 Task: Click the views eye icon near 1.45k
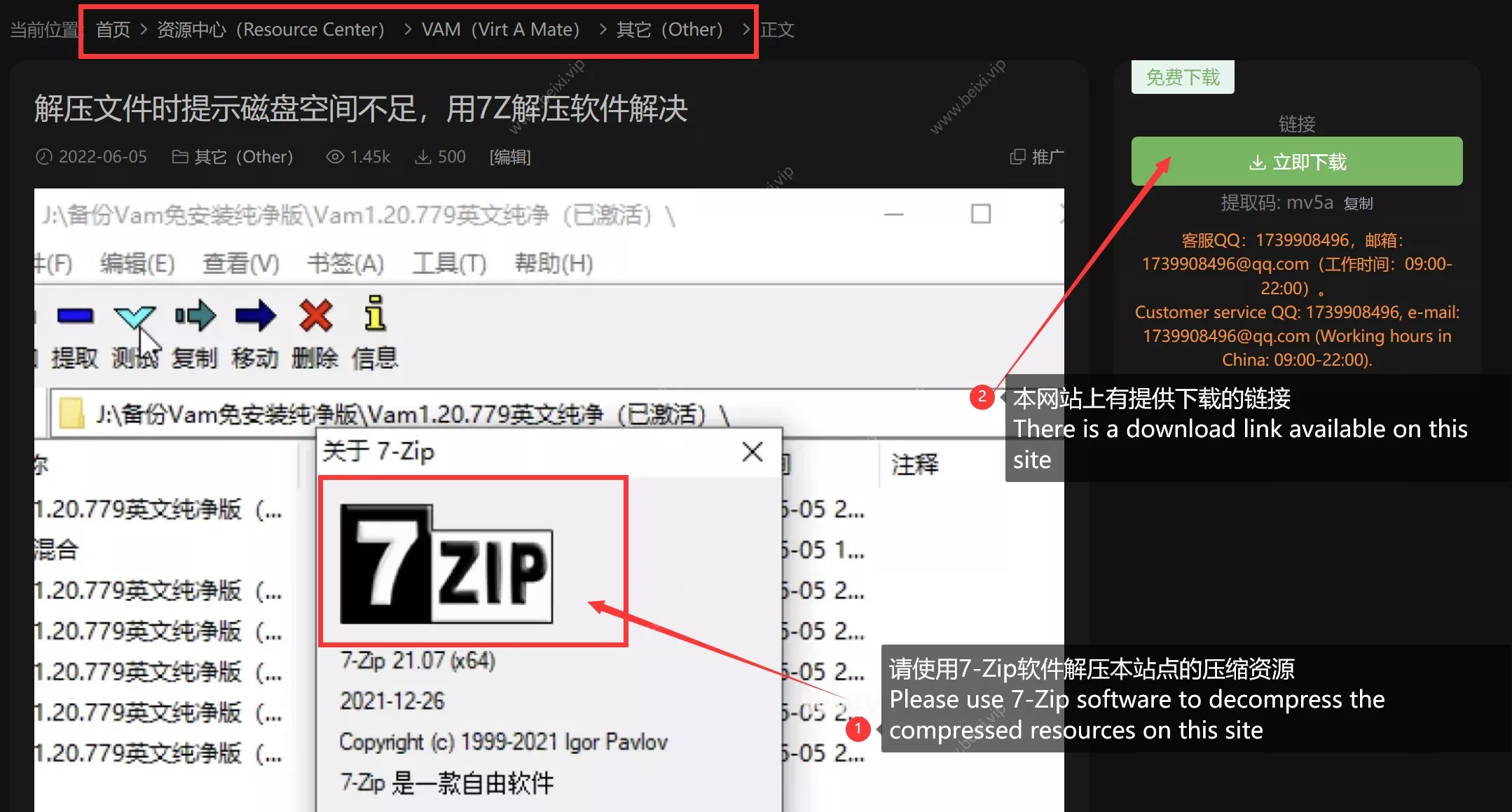point(335,156)
